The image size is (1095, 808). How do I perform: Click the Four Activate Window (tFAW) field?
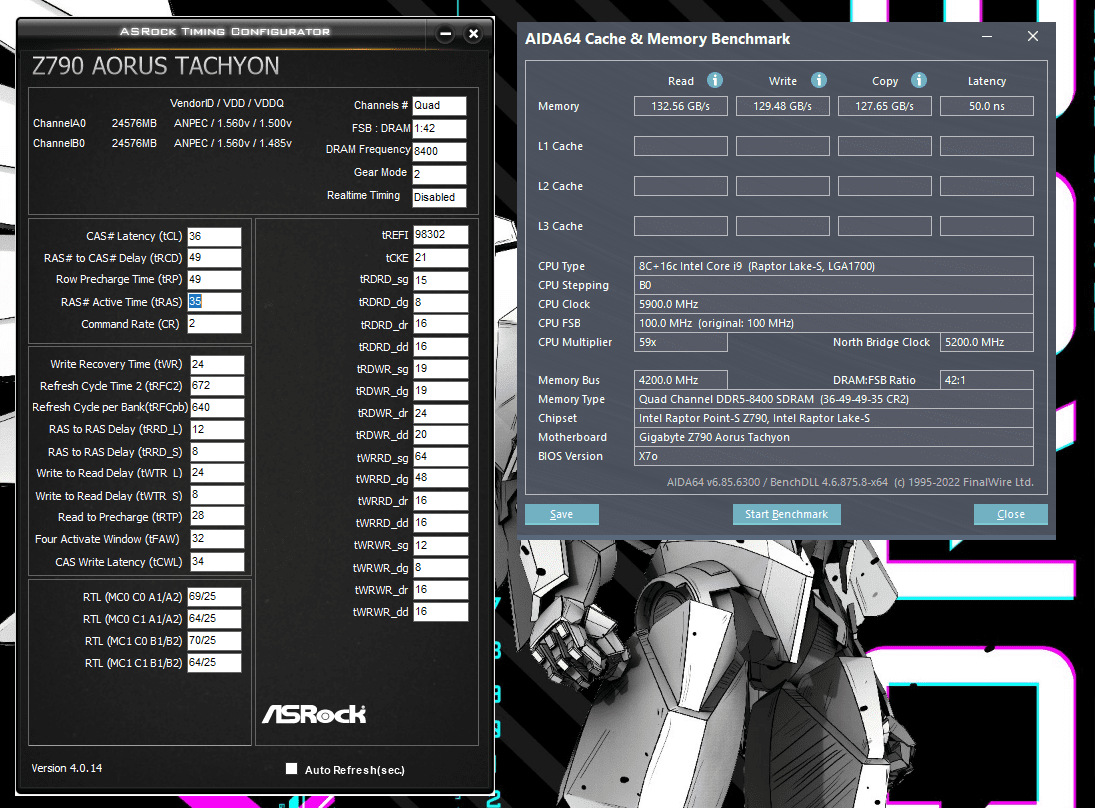(x=217, y=539)
